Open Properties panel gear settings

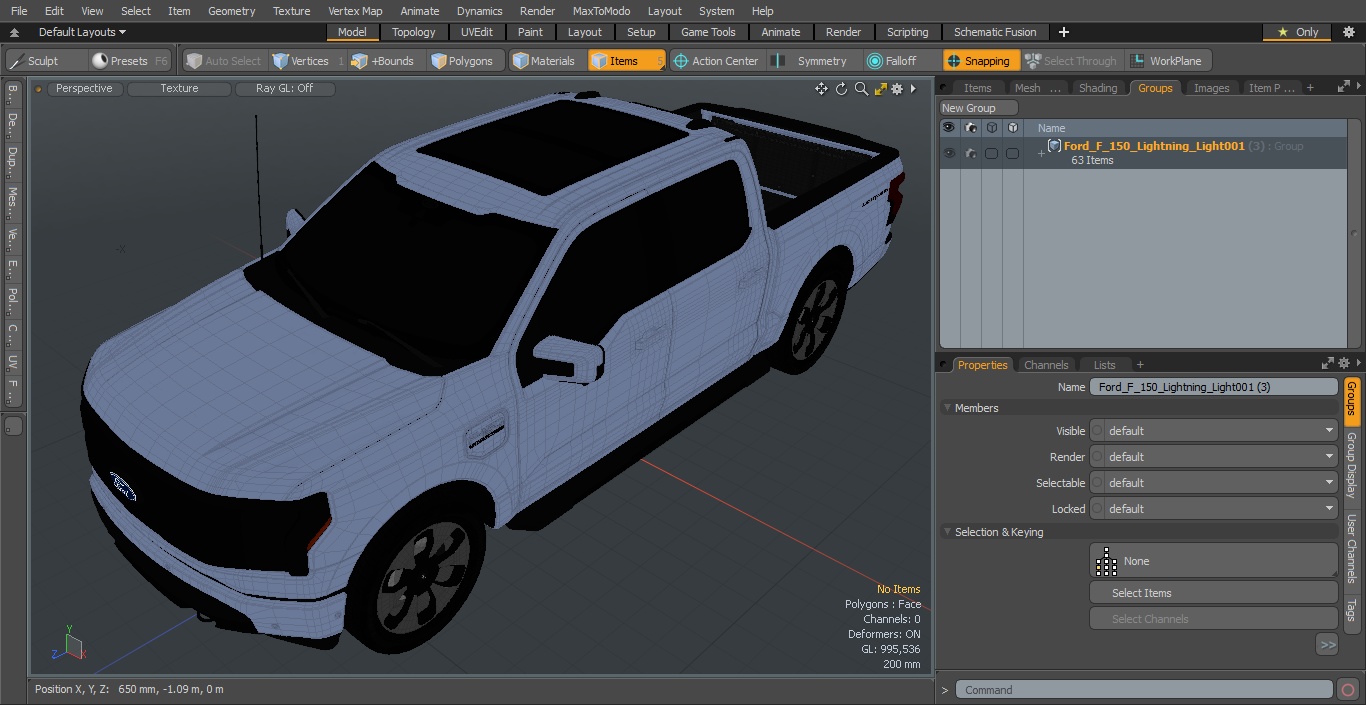point(1344,364)
